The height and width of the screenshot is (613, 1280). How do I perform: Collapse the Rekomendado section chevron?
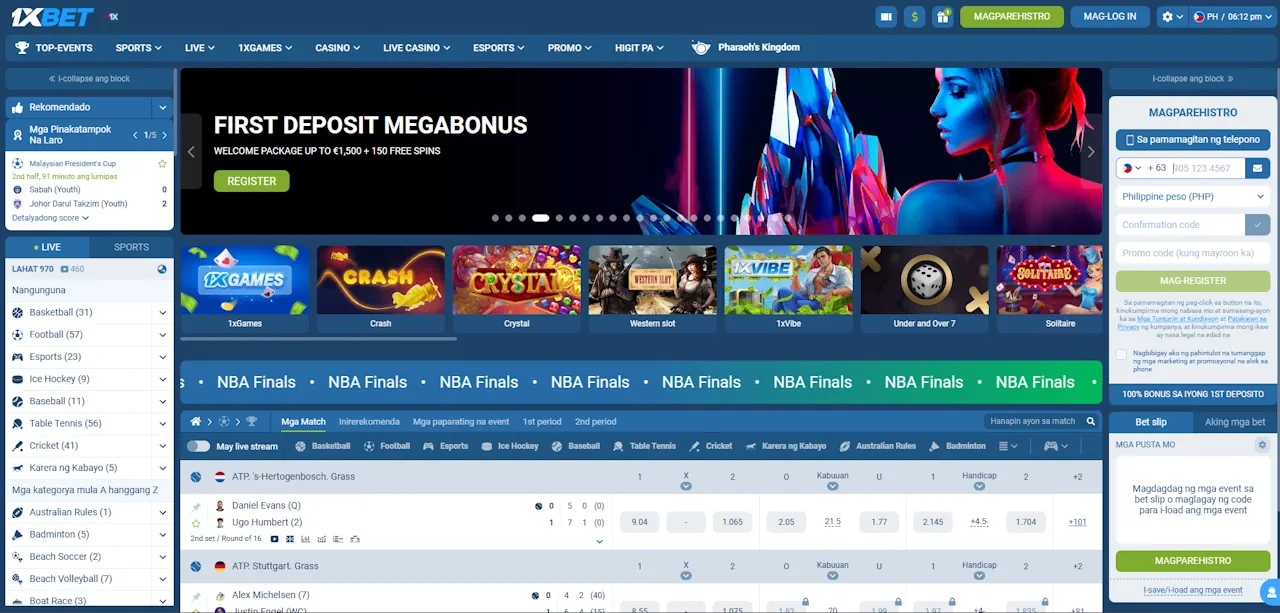(162, 107)
